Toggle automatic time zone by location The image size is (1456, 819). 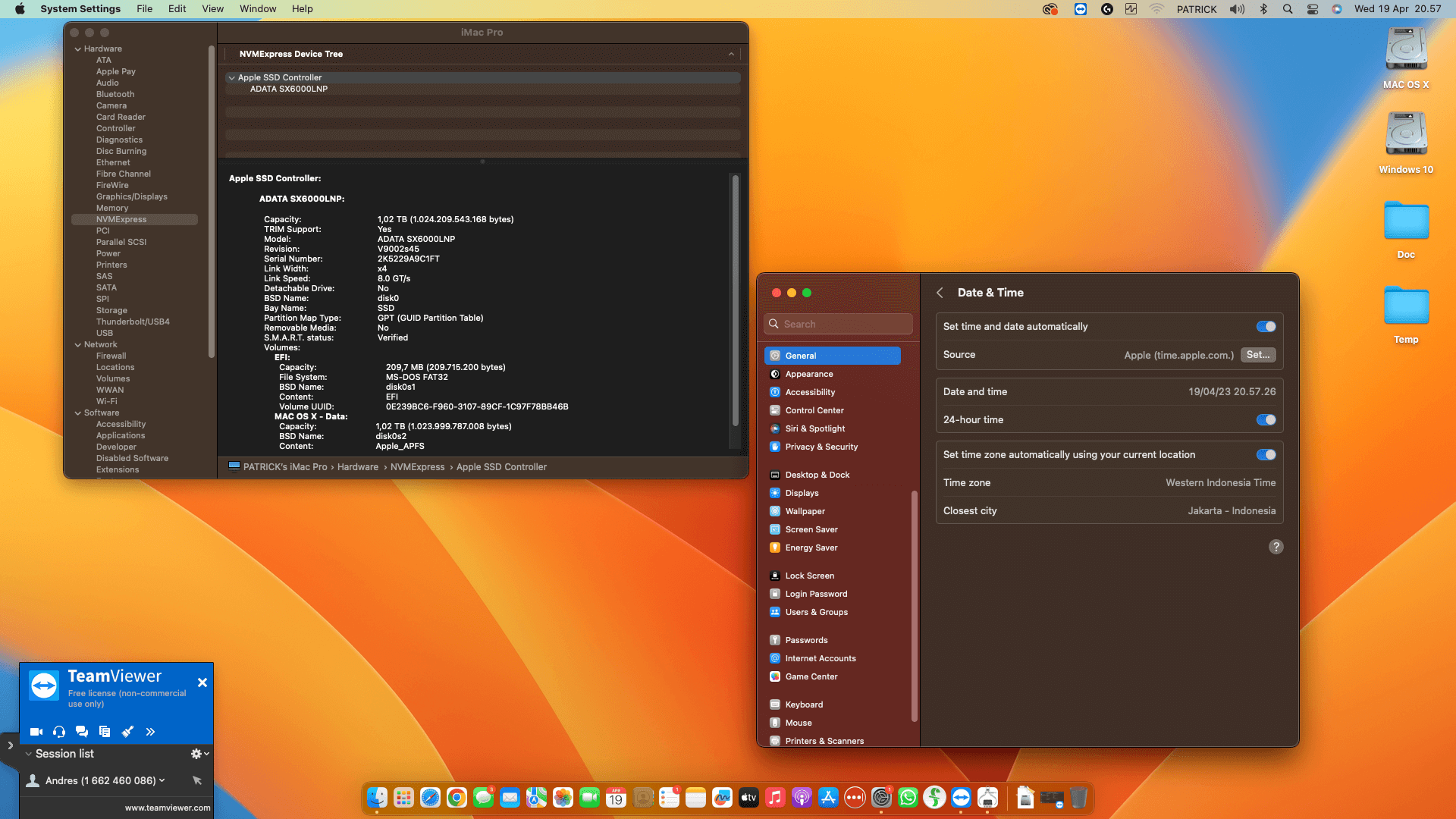coord(1266,455)
